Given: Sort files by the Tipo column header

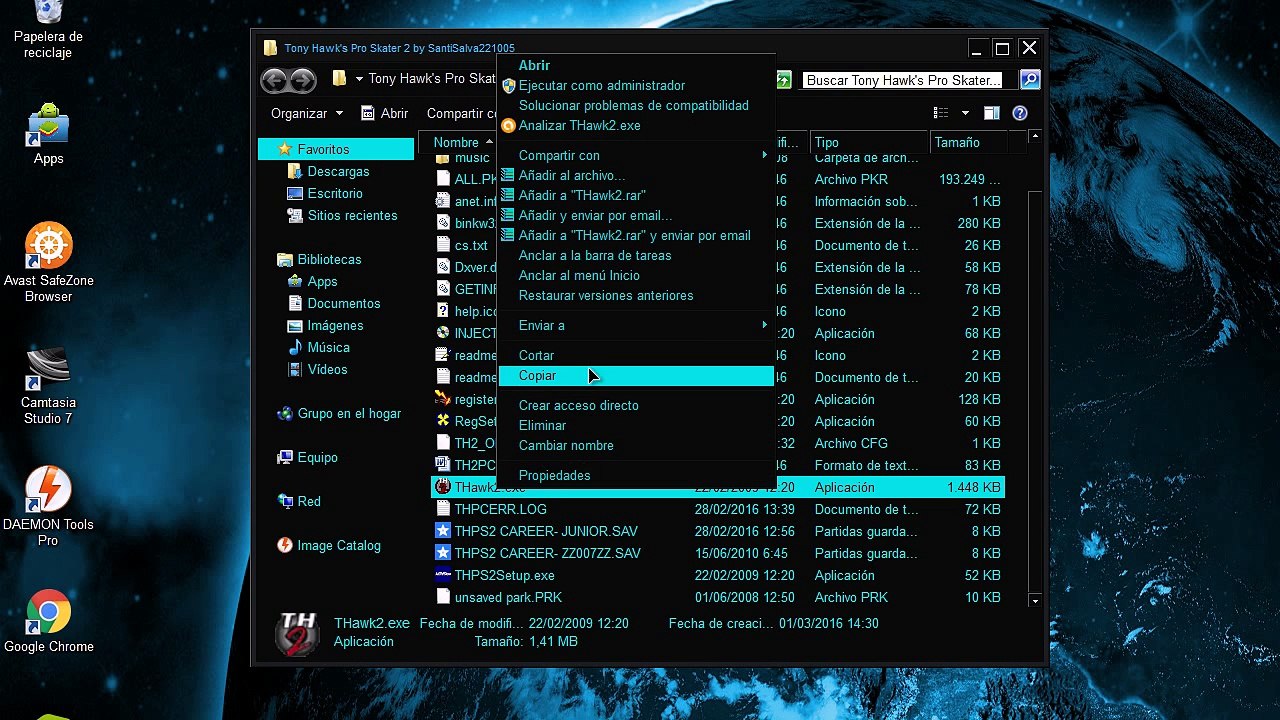Looking at the screenshot, I should [x=869, y=142].
